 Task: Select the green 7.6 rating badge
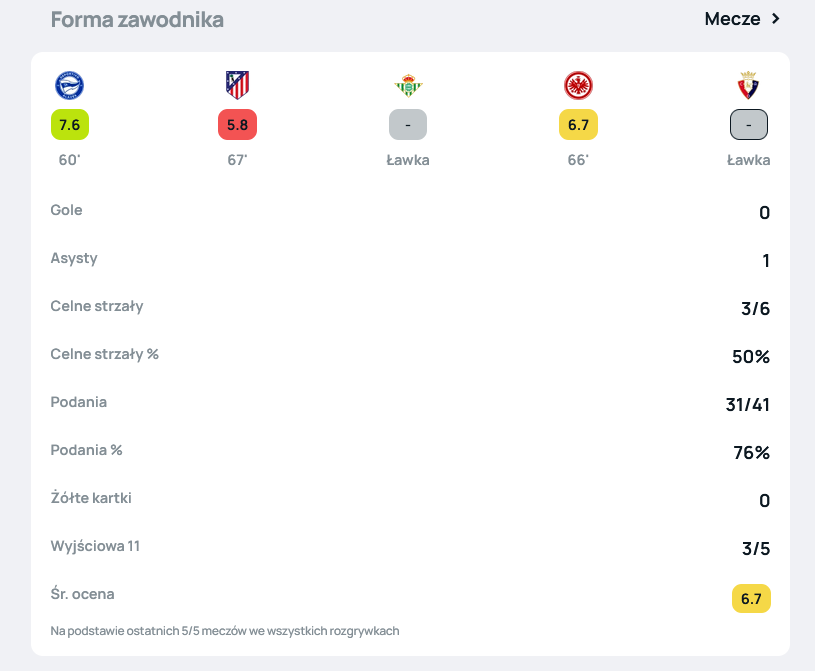(69, 125)
